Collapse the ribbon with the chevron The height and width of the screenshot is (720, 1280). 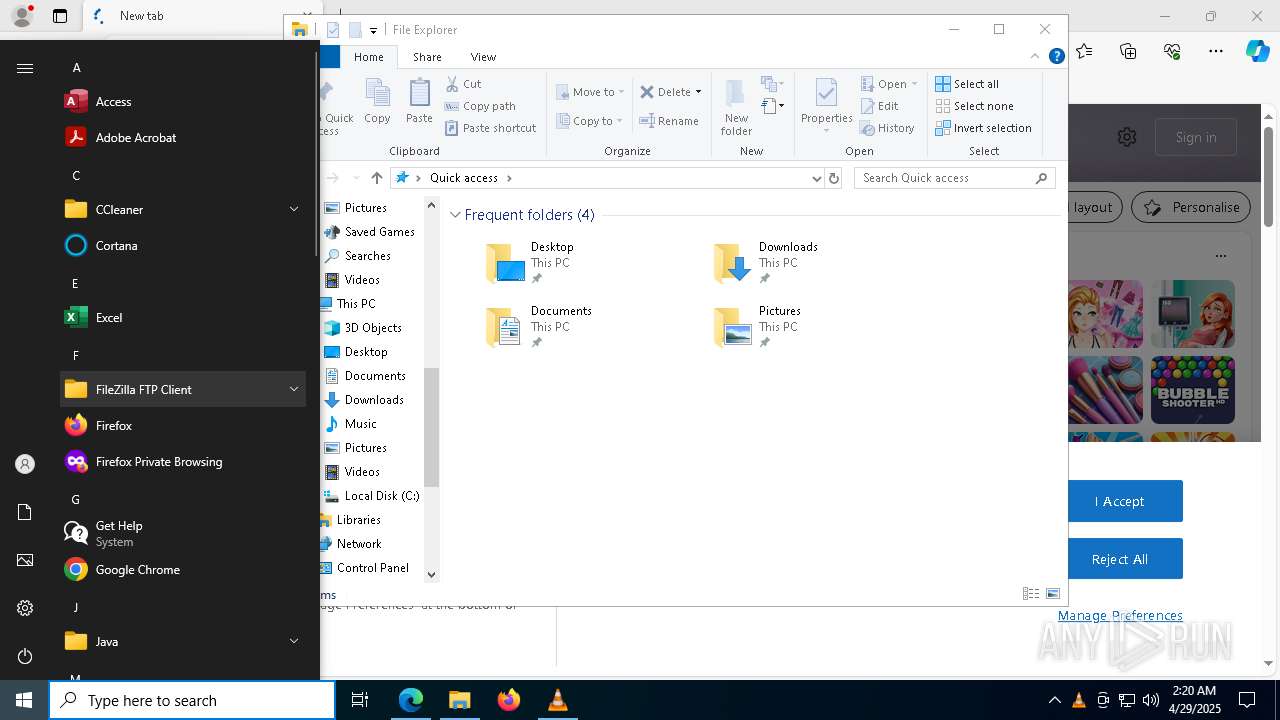pyautogui.click(x=1035, y=57)
